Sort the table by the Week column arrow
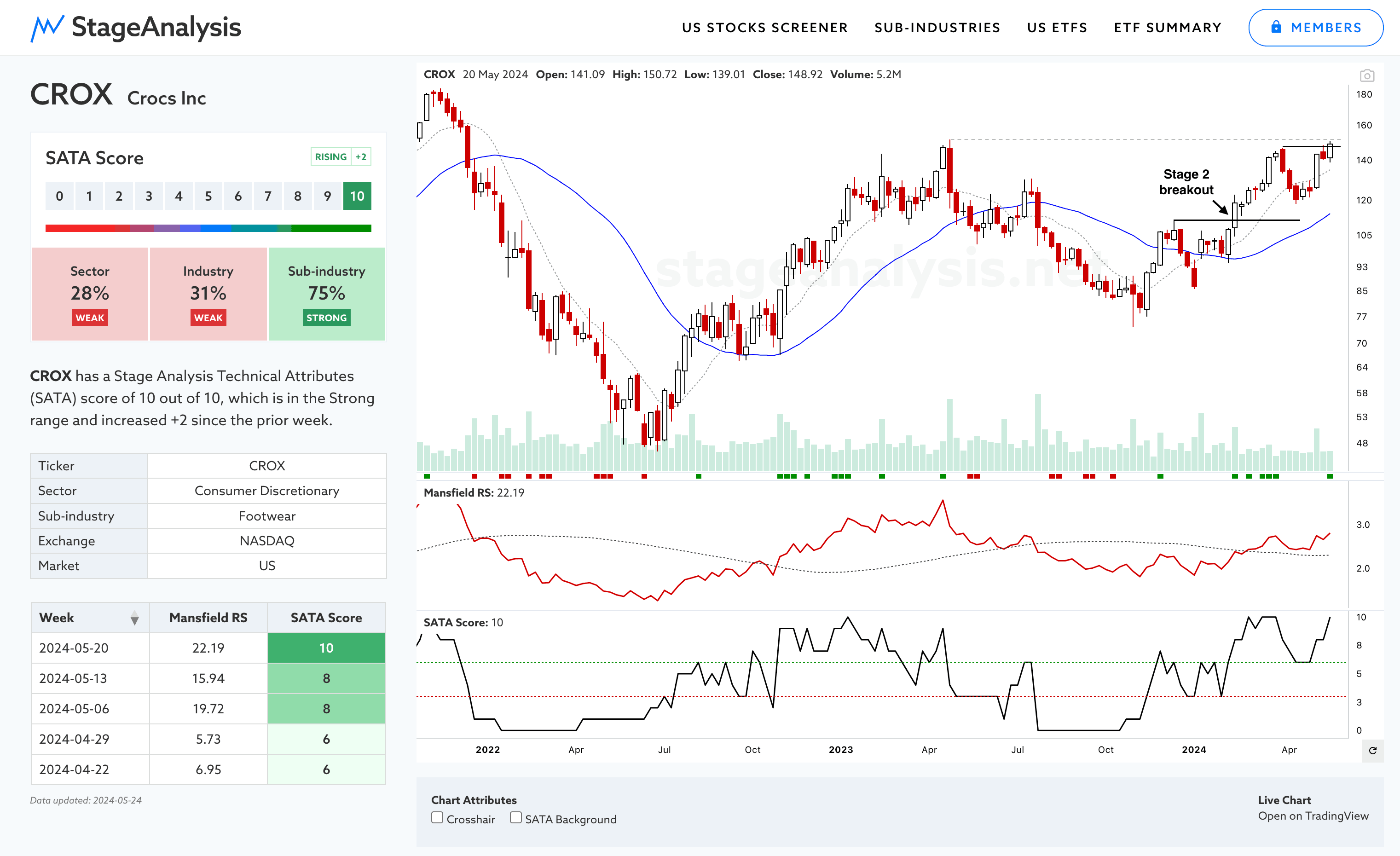 tap(135, 618)
